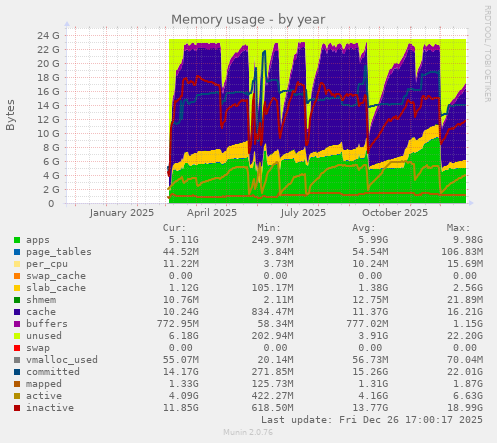Click the 'cache' legend label
Image resolution: width=497 pixels, height=443 pixels.
(41, 312)
